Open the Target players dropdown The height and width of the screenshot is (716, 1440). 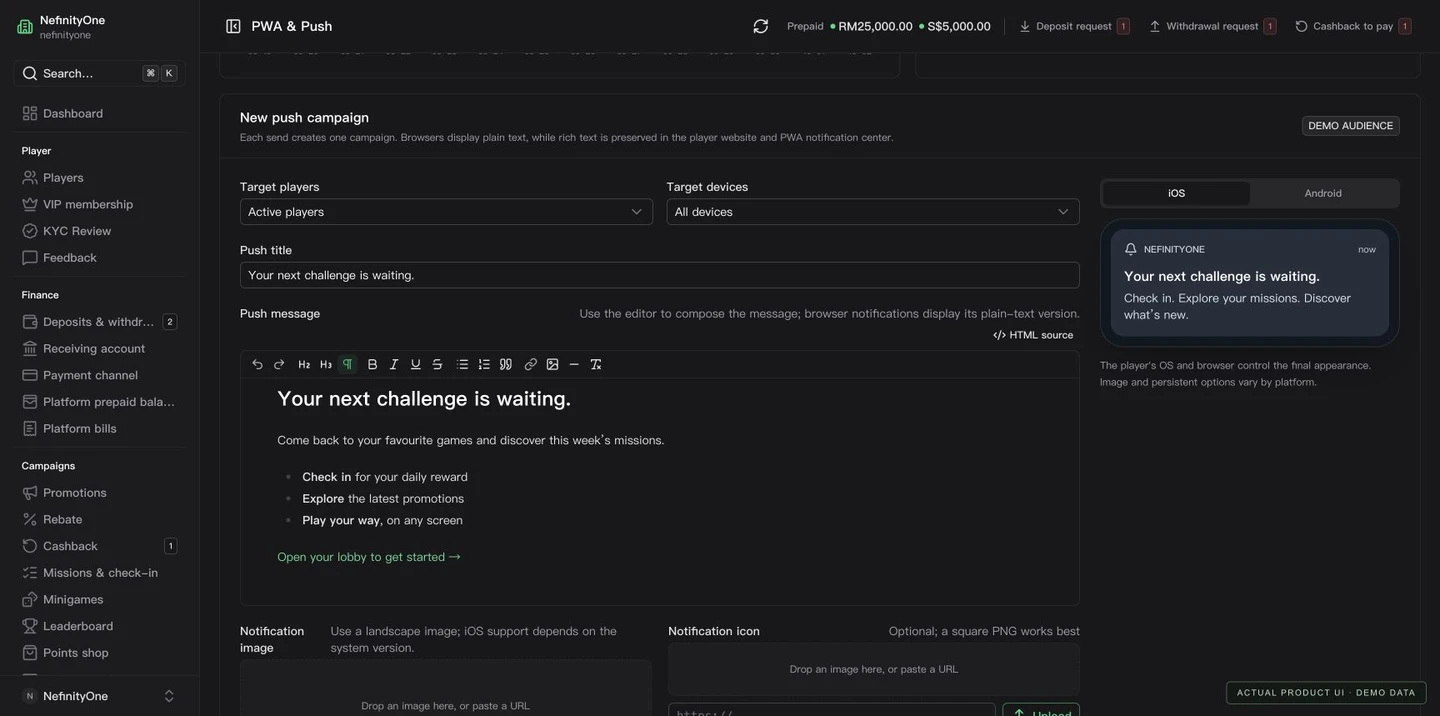click(x=446, y=212)
